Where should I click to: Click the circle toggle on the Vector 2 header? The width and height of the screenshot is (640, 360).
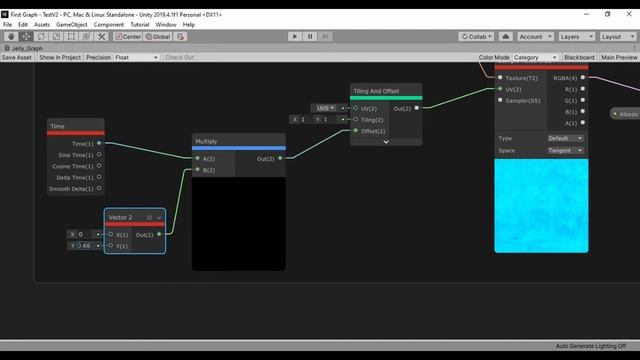tap(149, 218)
